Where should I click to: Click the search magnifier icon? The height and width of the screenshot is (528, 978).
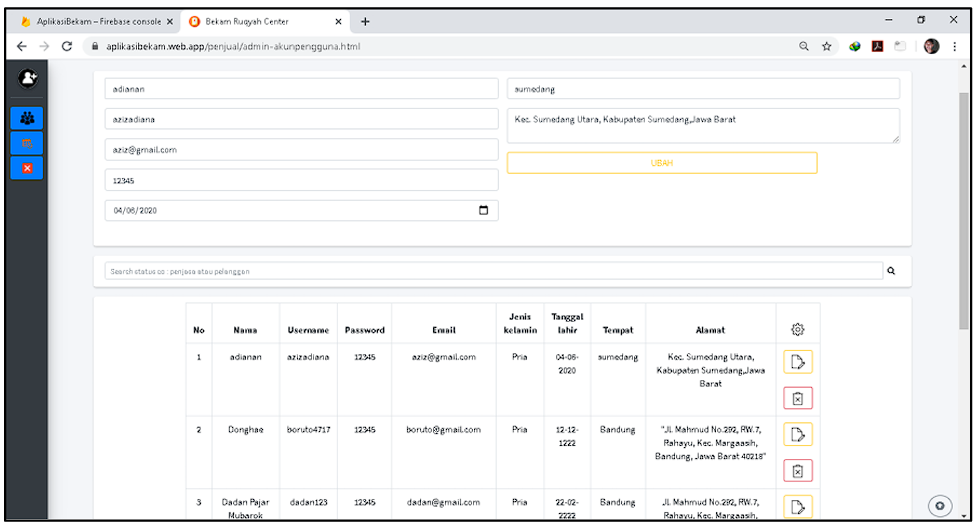891,270
